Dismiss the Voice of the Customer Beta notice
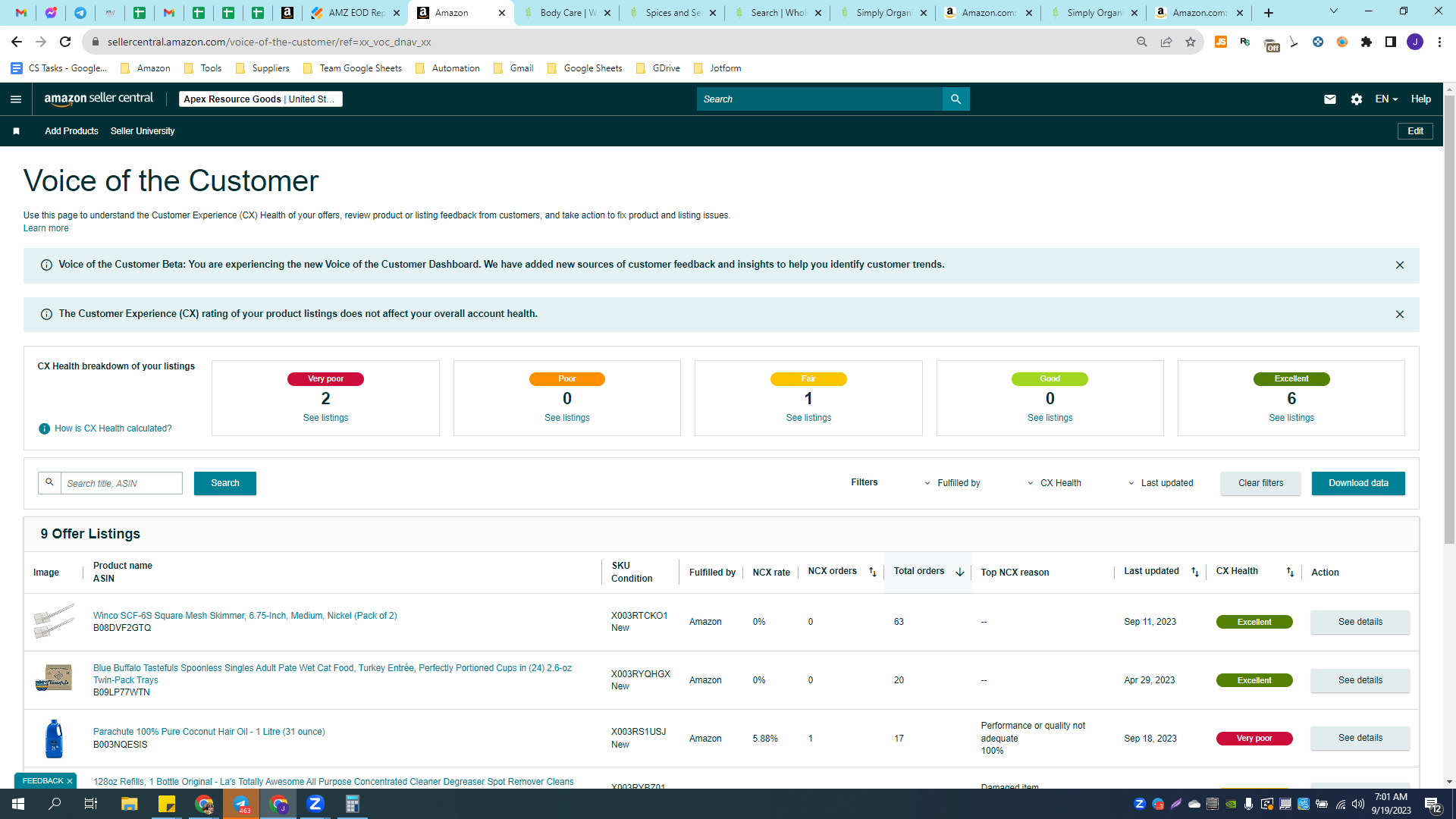This screenshot has width=1456, height=819. tap(1400, 265)
